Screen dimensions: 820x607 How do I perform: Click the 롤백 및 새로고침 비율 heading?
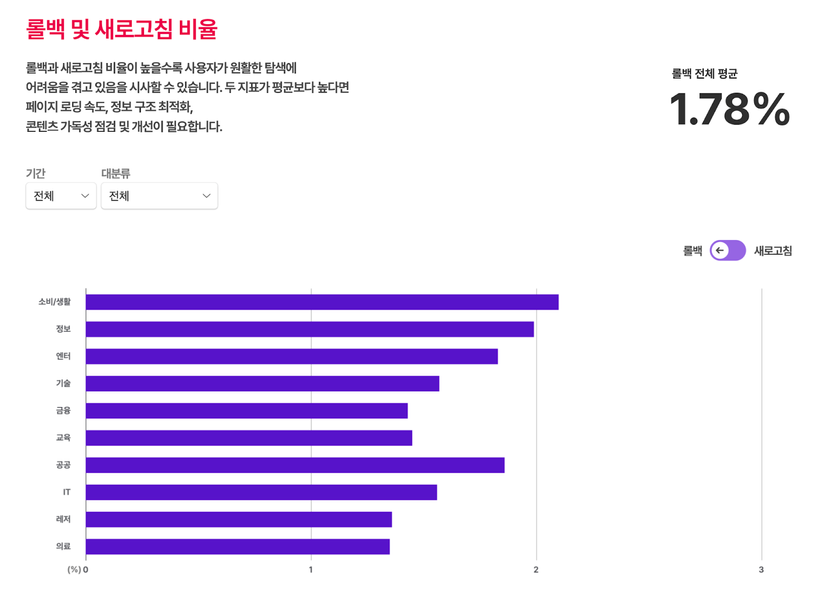click(x=121, y=28)
